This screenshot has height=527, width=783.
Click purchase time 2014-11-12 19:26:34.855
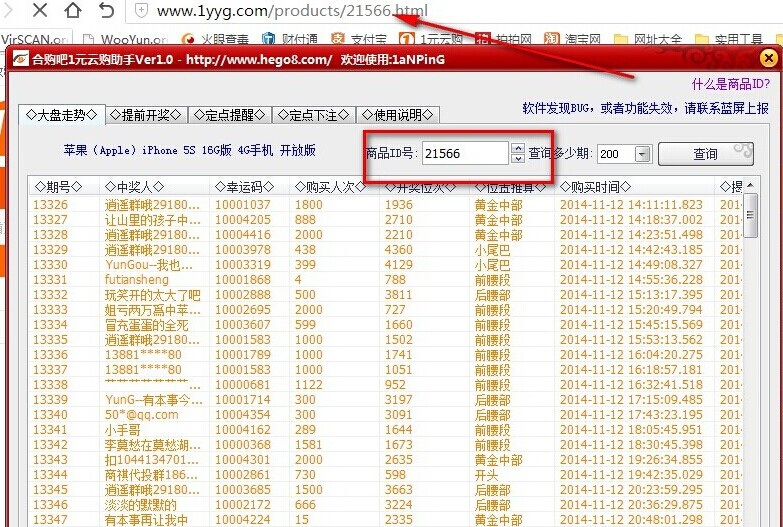631,460
